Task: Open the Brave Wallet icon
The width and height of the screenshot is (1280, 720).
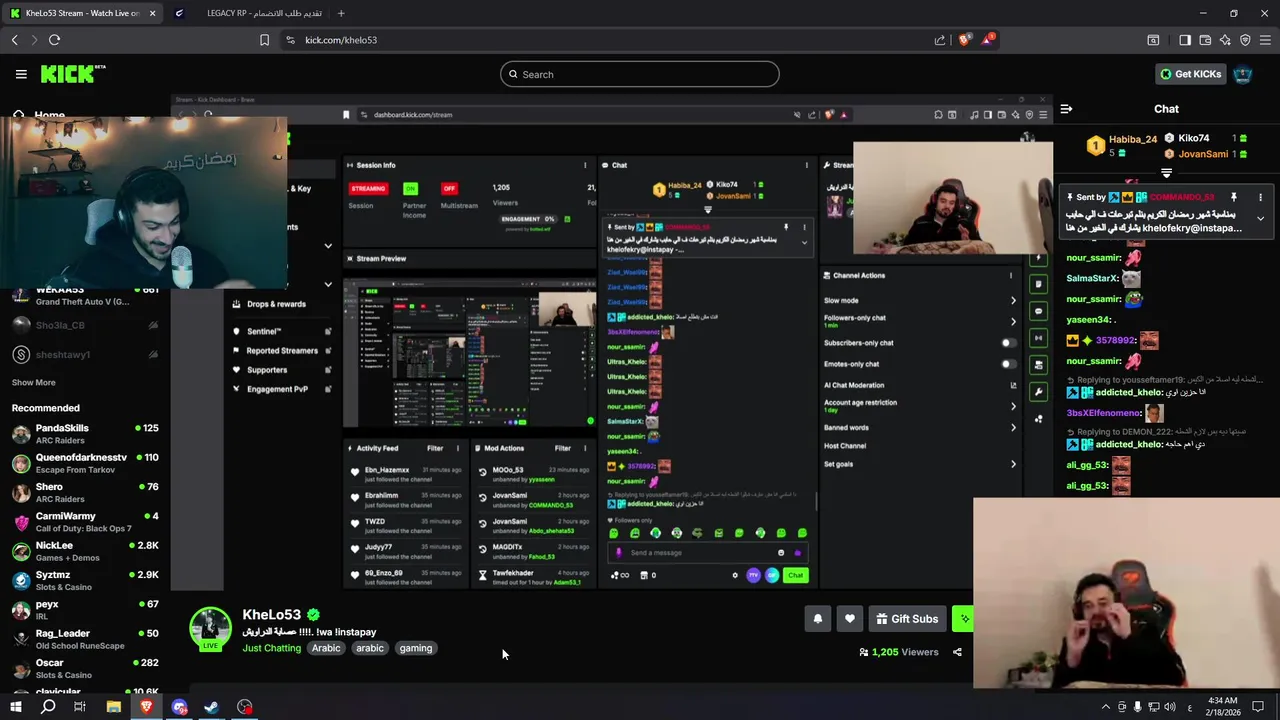Action: 1205,40
